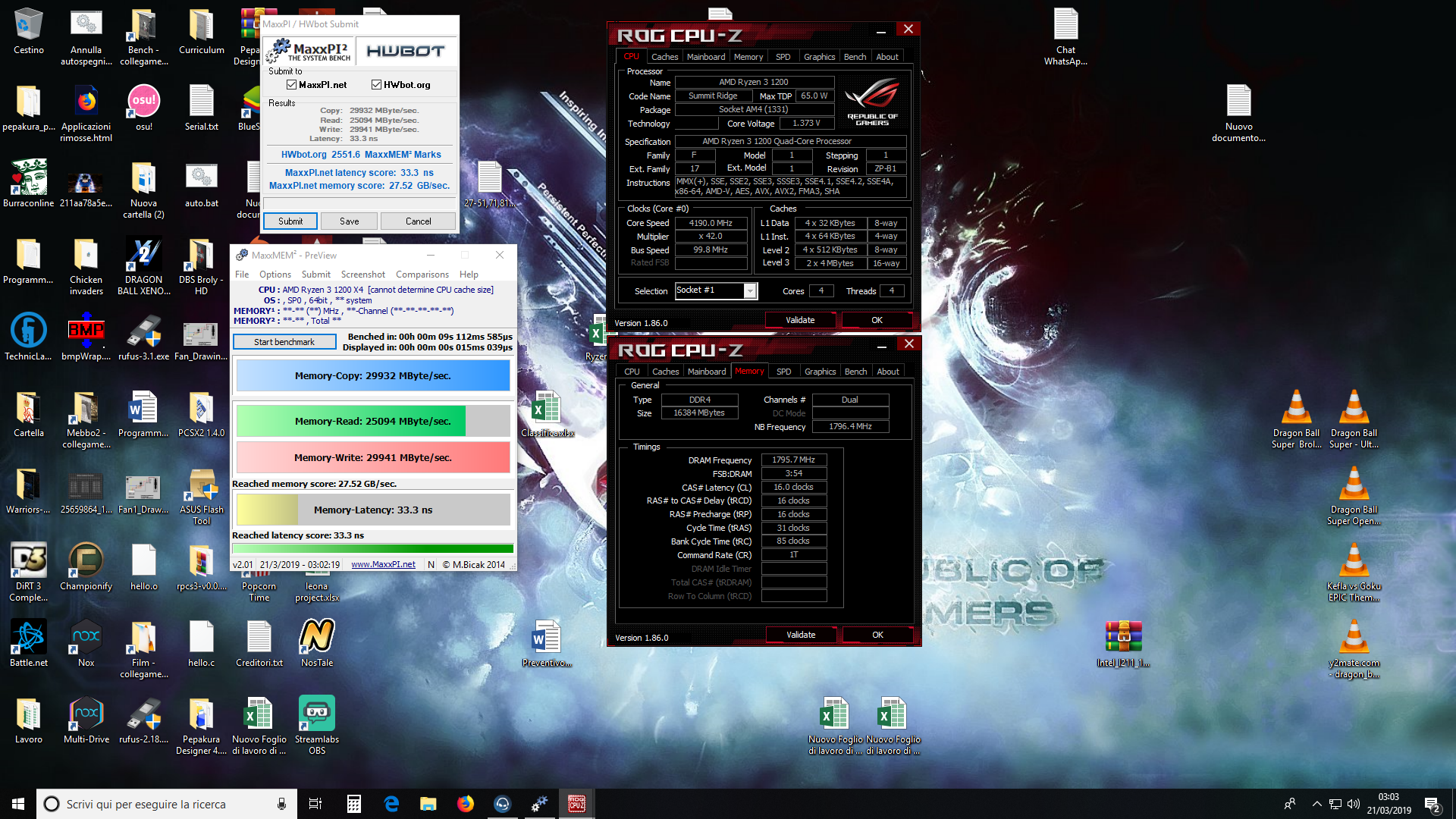Open the Dragon Ball Super Broly video file
The width and height of the screenshot is (1456, 819).
point(1296,420)
